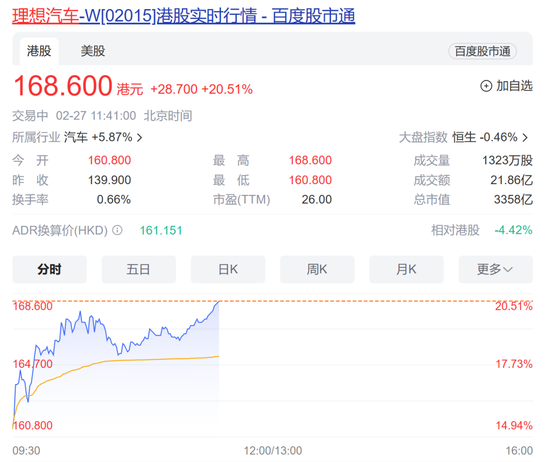This screenshot has width=550, height=462.
Task: Open the 汽车 industry chevron arrow
Action: pyautogui.click(x=140, y=138)
